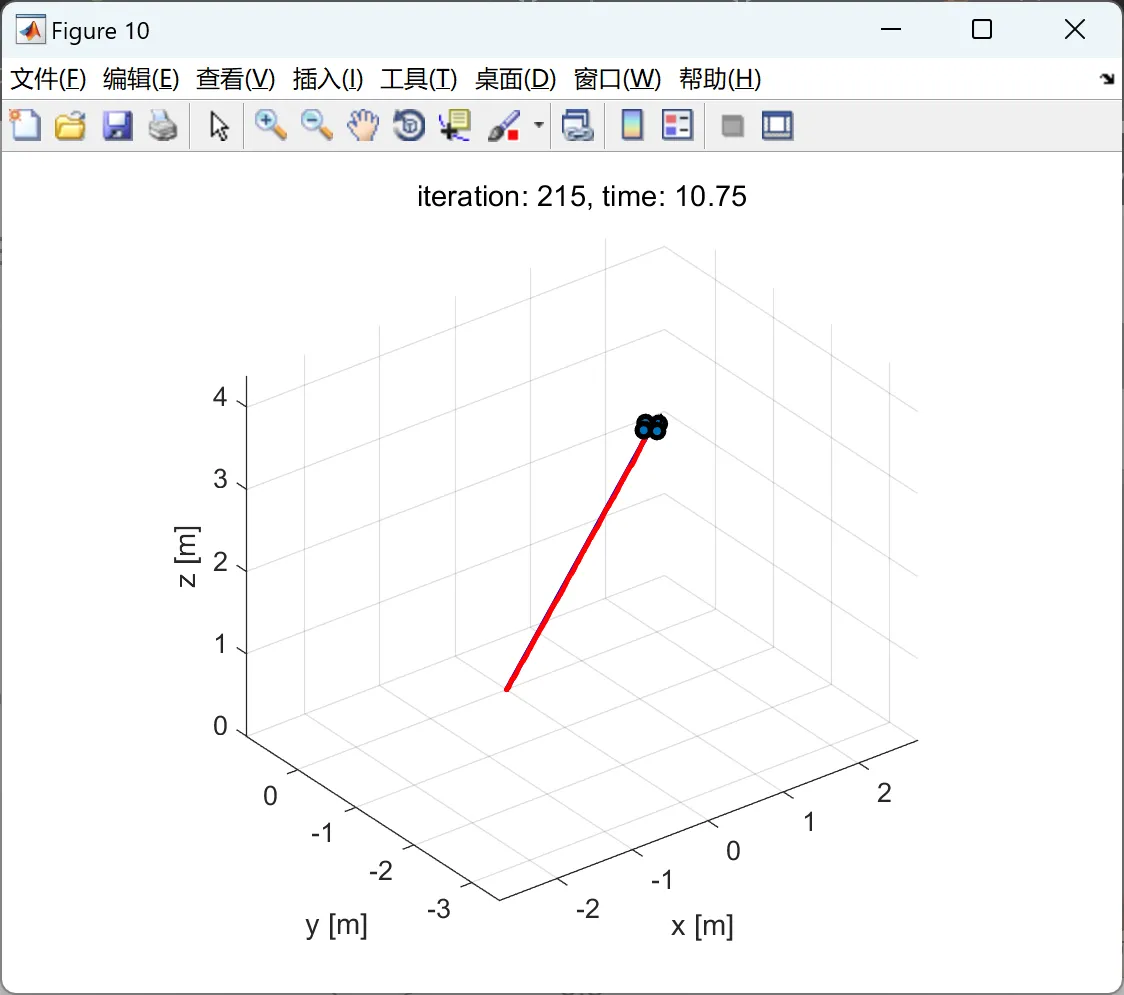Click the Show Plot Tools and Dock icon

tap(777, 125)
